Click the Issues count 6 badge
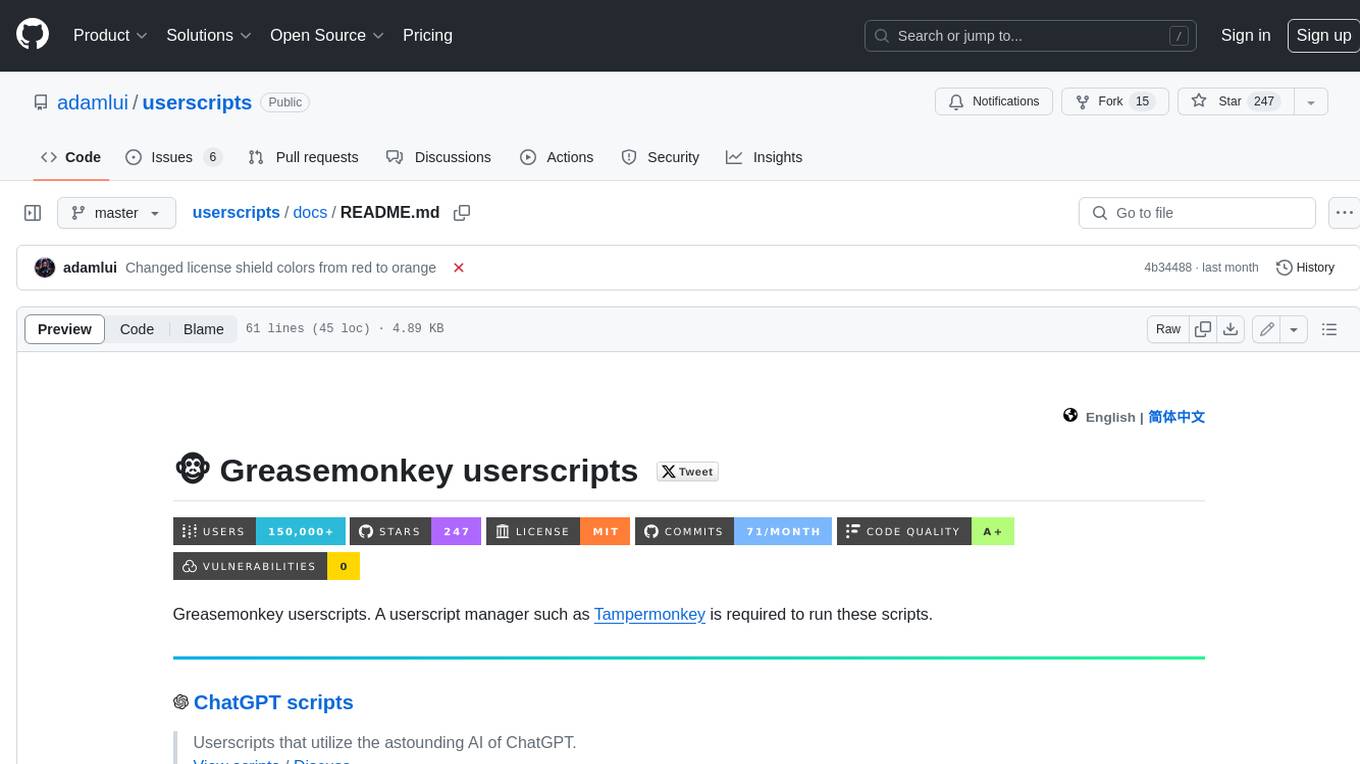Image resolution: width=1360 pixels, height=764 pixels. 212,157
